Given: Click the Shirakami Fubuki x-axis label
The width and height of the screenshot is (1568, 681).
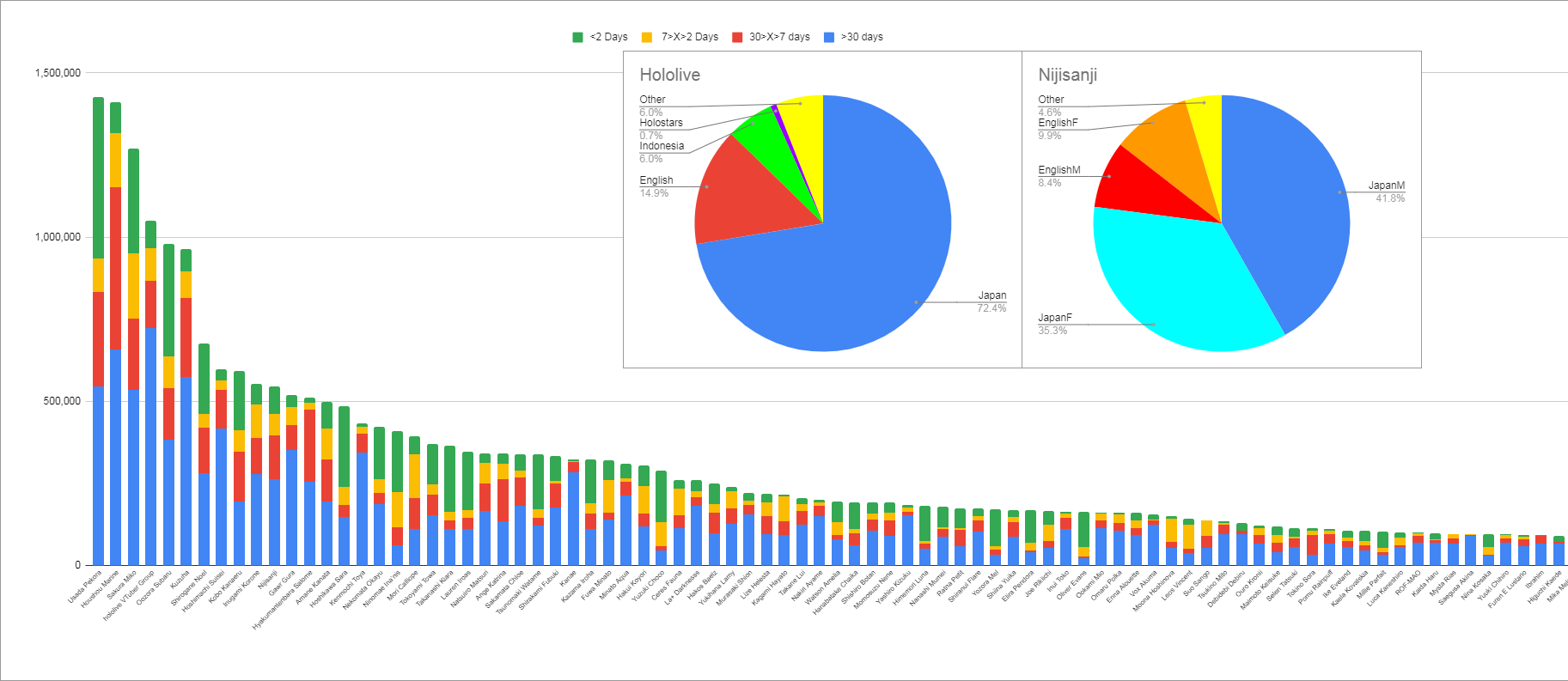Looking at the screenshot, I should [x=540, y=590].
